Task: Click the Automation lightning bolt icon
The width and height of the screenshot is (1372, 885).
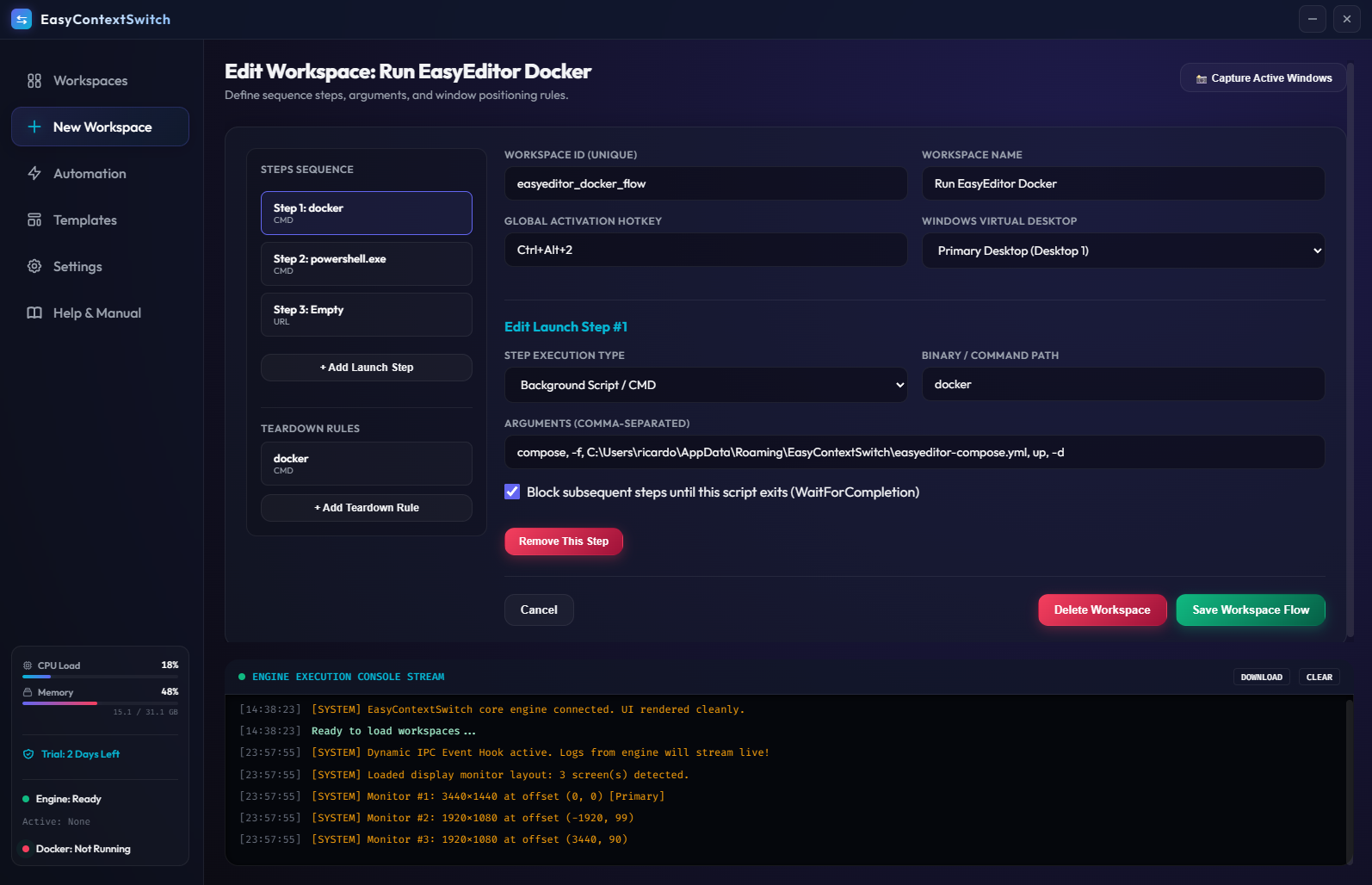Action: 34,173
